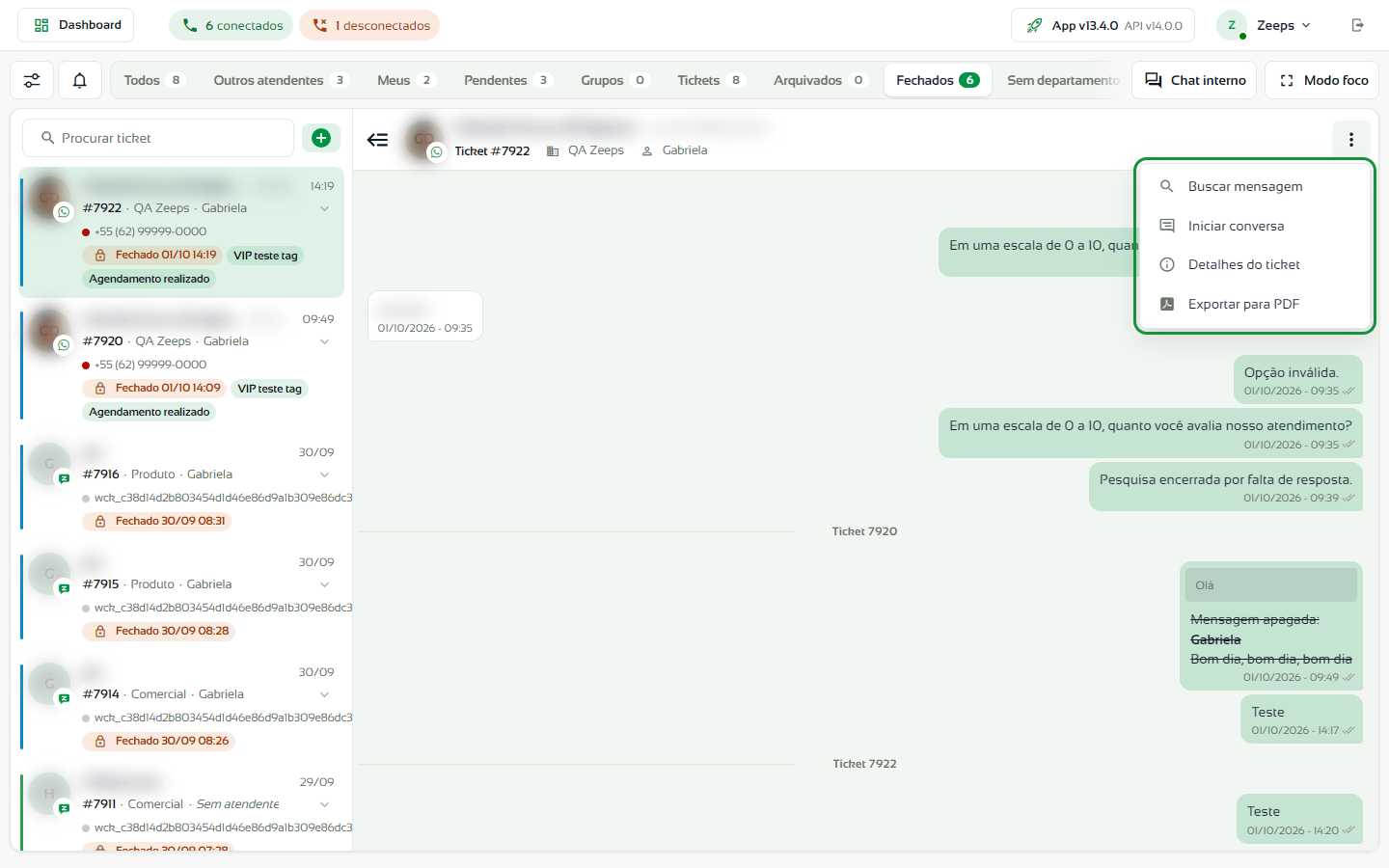Click the quoted 'Olá' reply block
1389x868 pixels.
[x=1271, y=585]
